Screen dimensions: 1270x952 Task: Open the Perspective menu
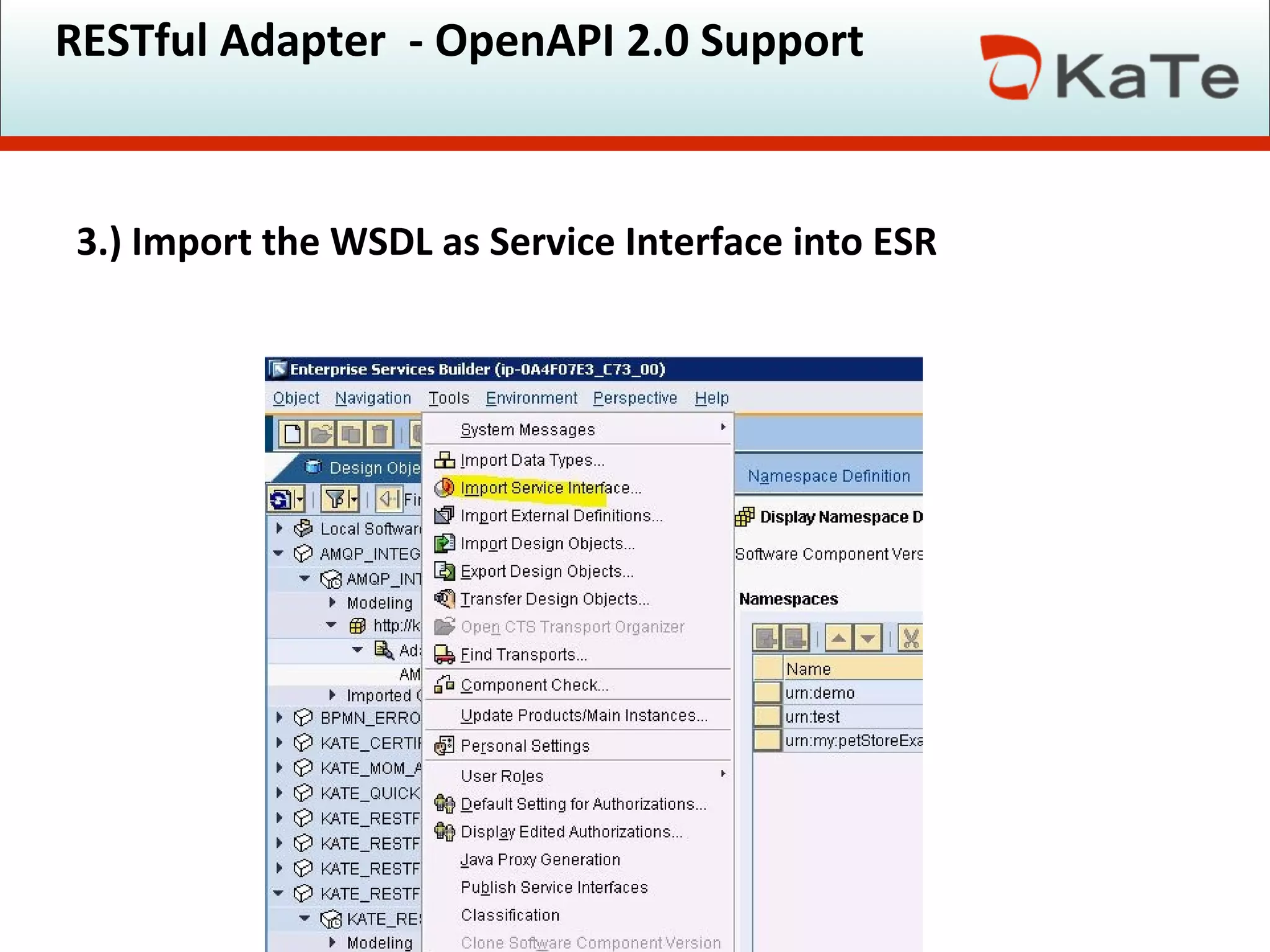(635, 398)
